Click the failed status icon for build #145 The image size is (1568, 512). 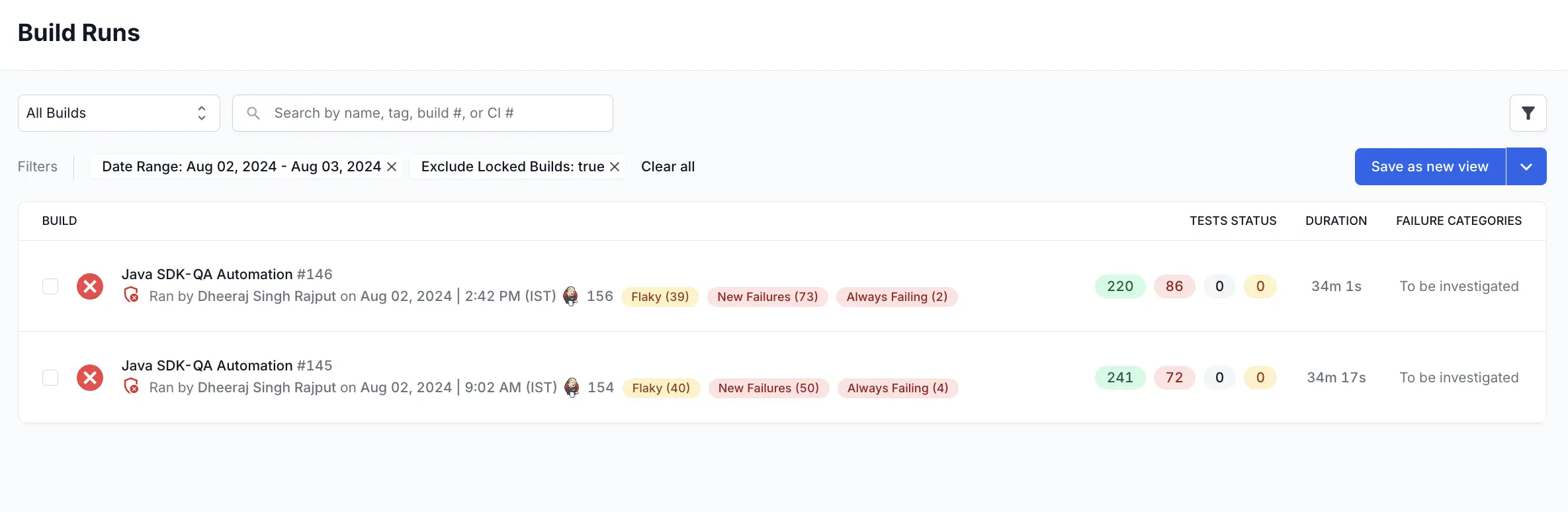point(90,378)
